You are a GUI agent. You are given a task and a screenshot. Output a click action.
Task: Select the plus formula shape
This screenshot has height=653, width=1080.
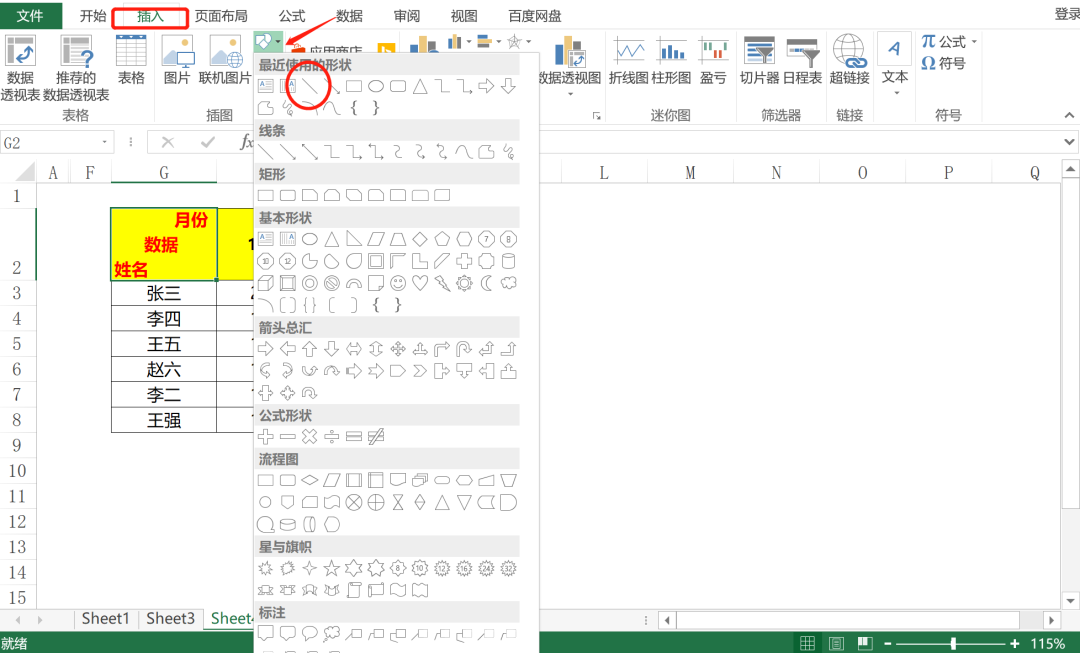266,436
